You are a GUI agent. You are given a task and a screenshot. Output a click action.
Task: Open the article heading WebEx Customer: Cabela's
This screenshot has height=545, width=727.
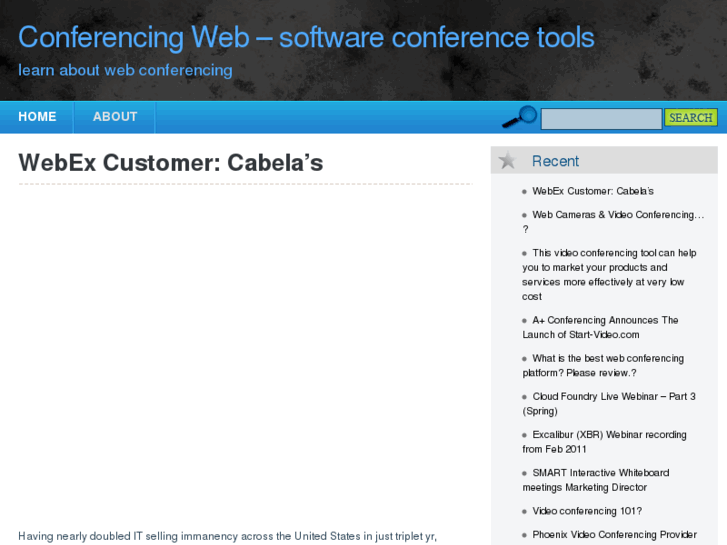[171, 163]
